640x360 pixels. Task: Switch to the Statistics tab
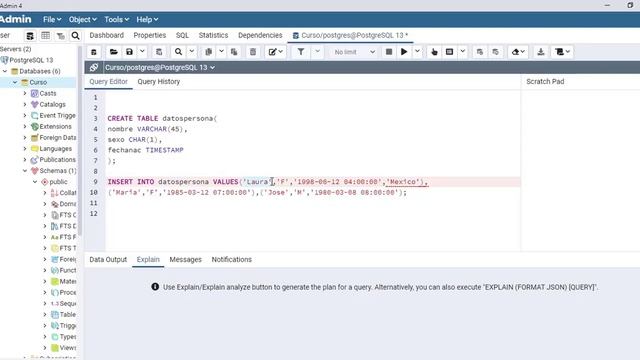213,35
